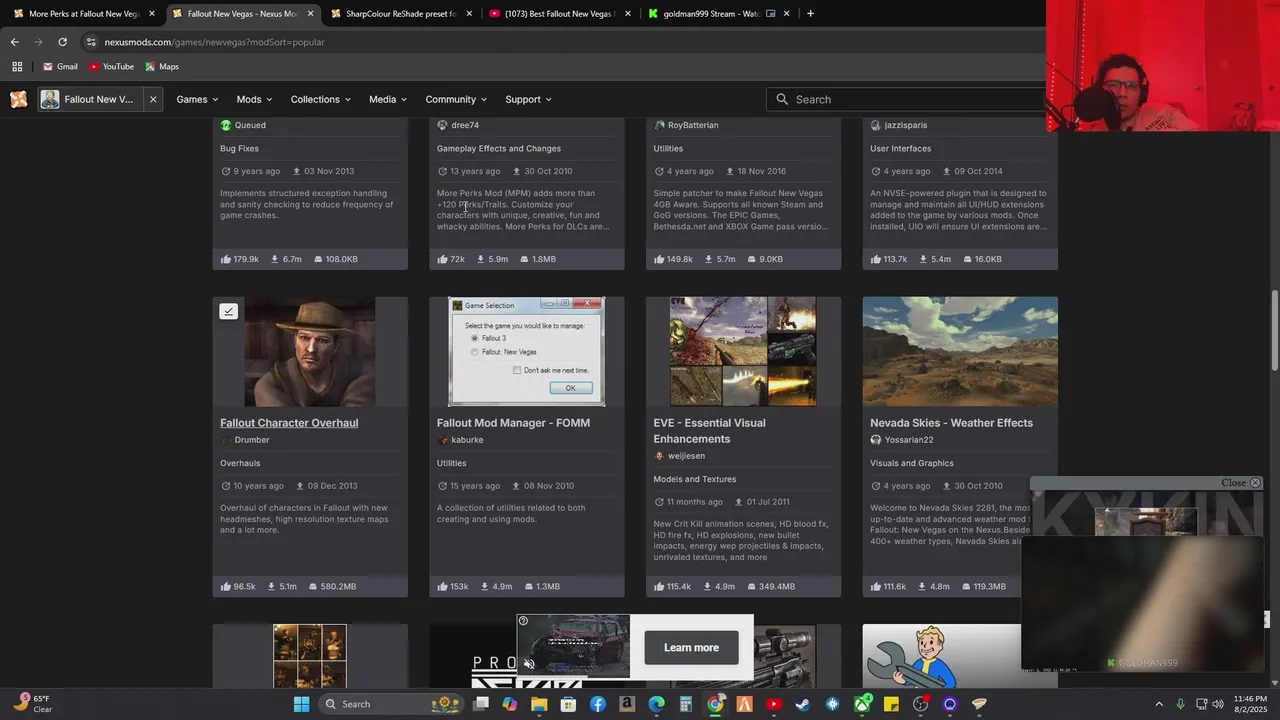The width and height of the screenshot is (1280, 720).
Task: Close the floating stream video overlay
Action: coord(1241,483)
